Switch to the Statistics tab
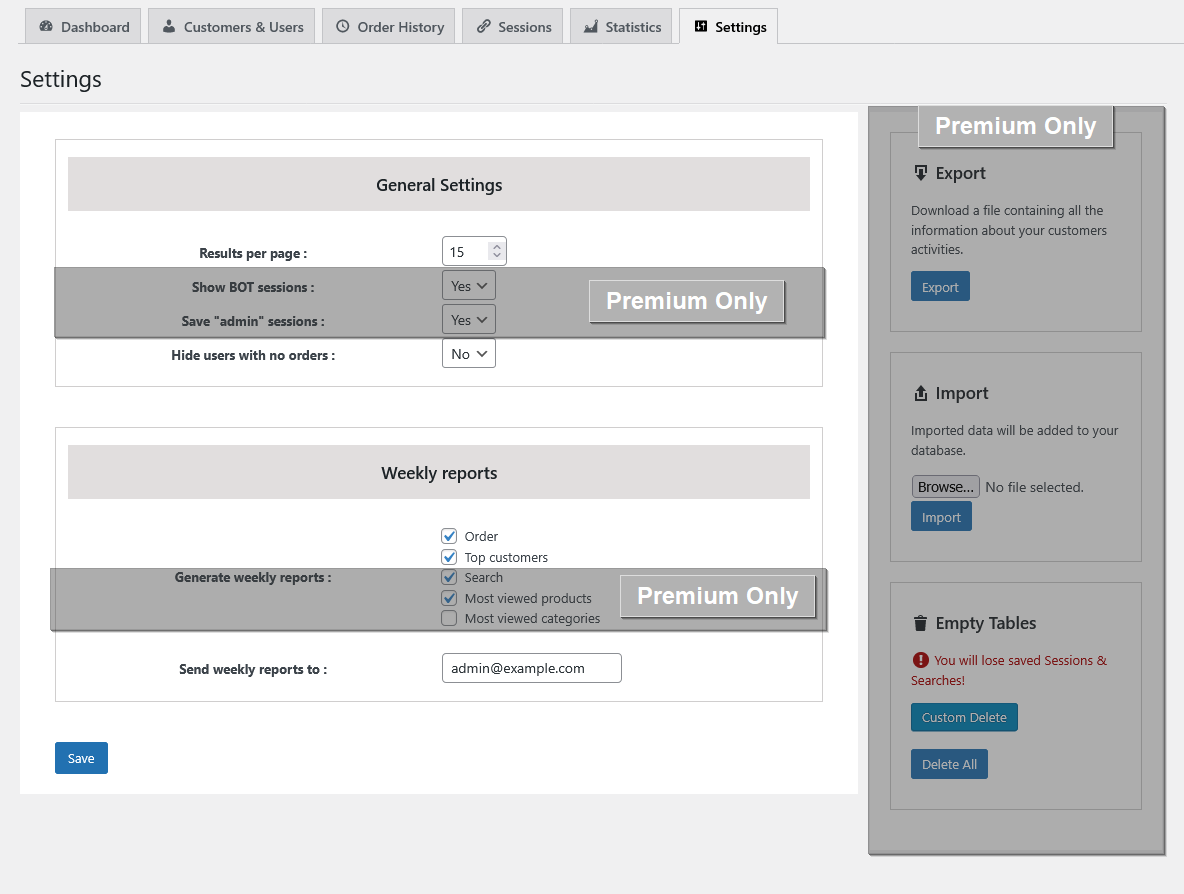The height and width of the screenshot is (894, 1184). [x=621, y=27]
